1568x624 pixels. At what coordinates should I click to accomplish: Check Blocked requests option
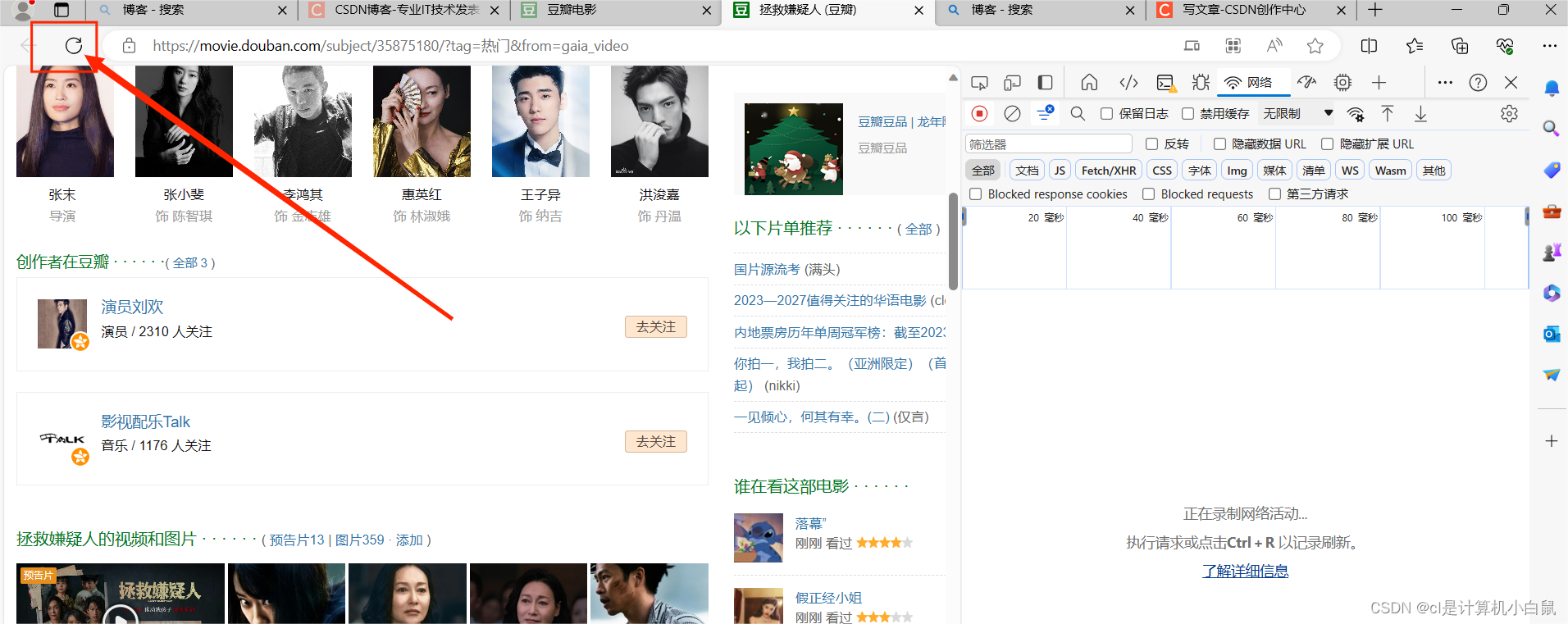[x=1149, y=194]
